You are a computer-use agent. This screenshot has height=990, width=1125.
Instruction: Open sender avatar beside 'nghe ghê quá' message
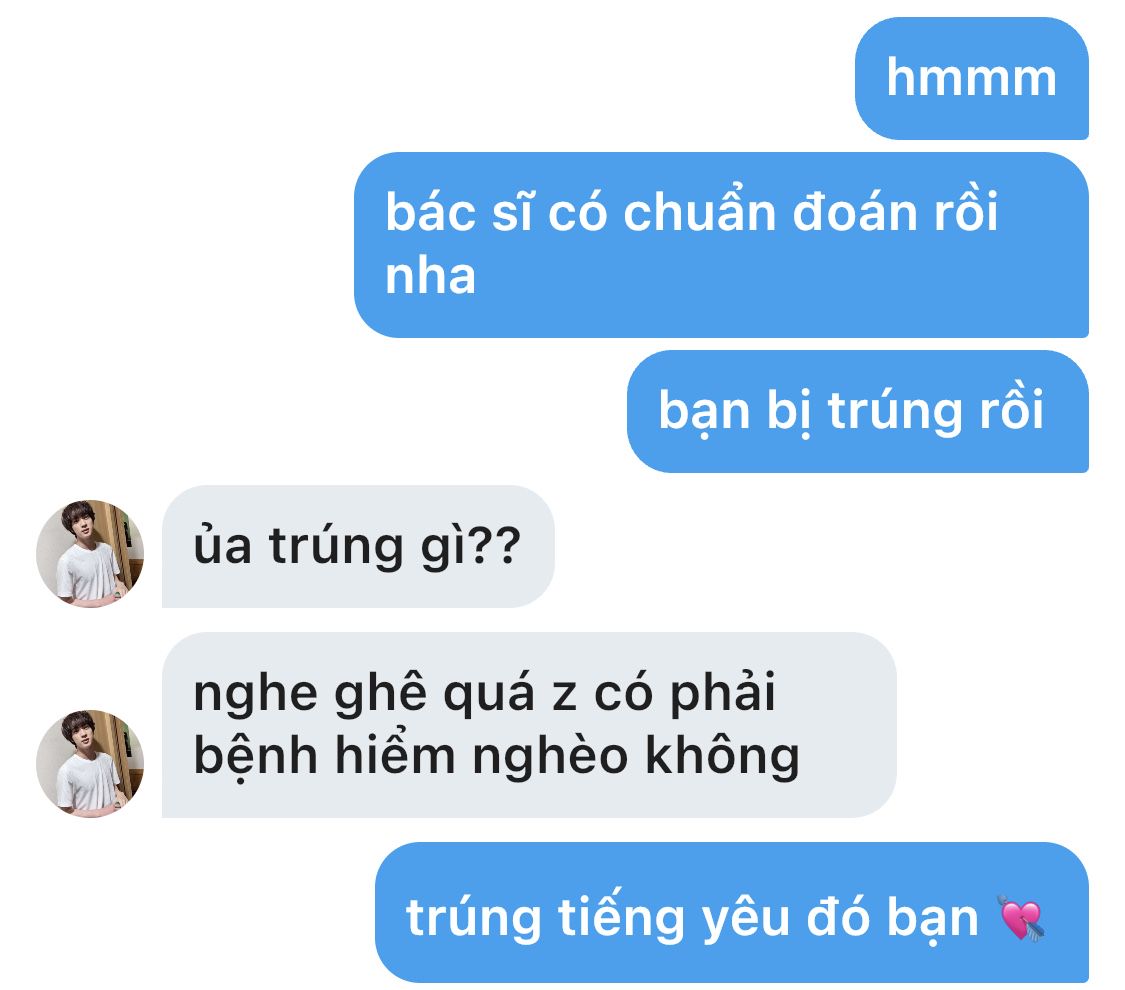click(x=90, y=763)
